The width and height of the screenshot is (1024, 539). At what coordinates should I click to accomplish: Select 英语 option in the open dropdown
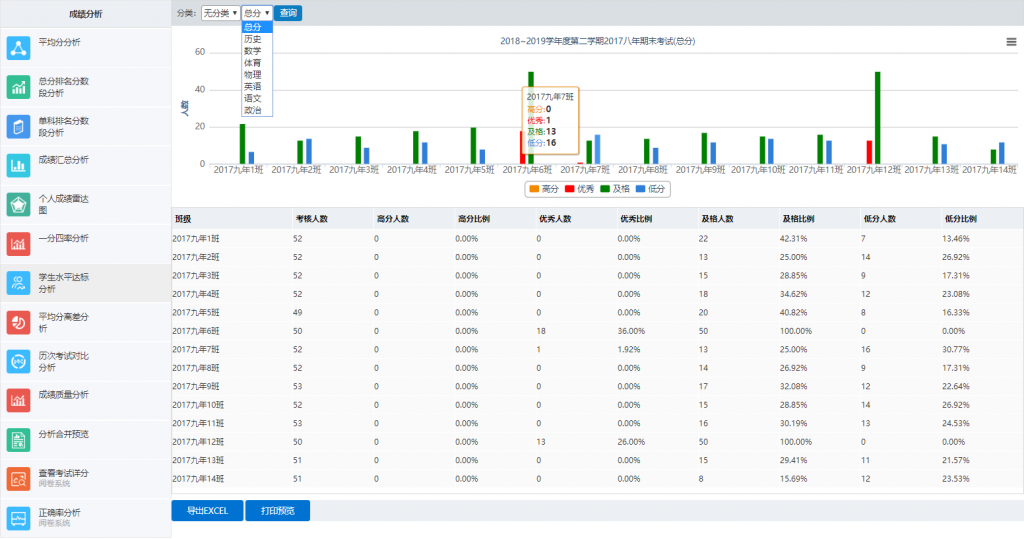[253, 87]
